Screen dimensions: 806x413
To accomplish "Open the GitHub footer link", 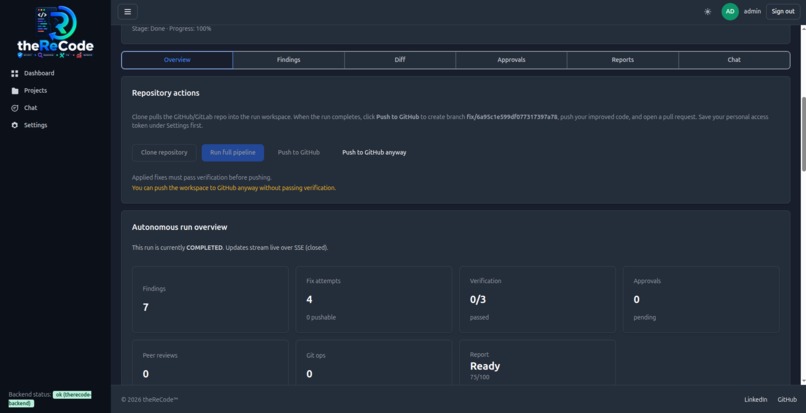I will click(787, 400).
